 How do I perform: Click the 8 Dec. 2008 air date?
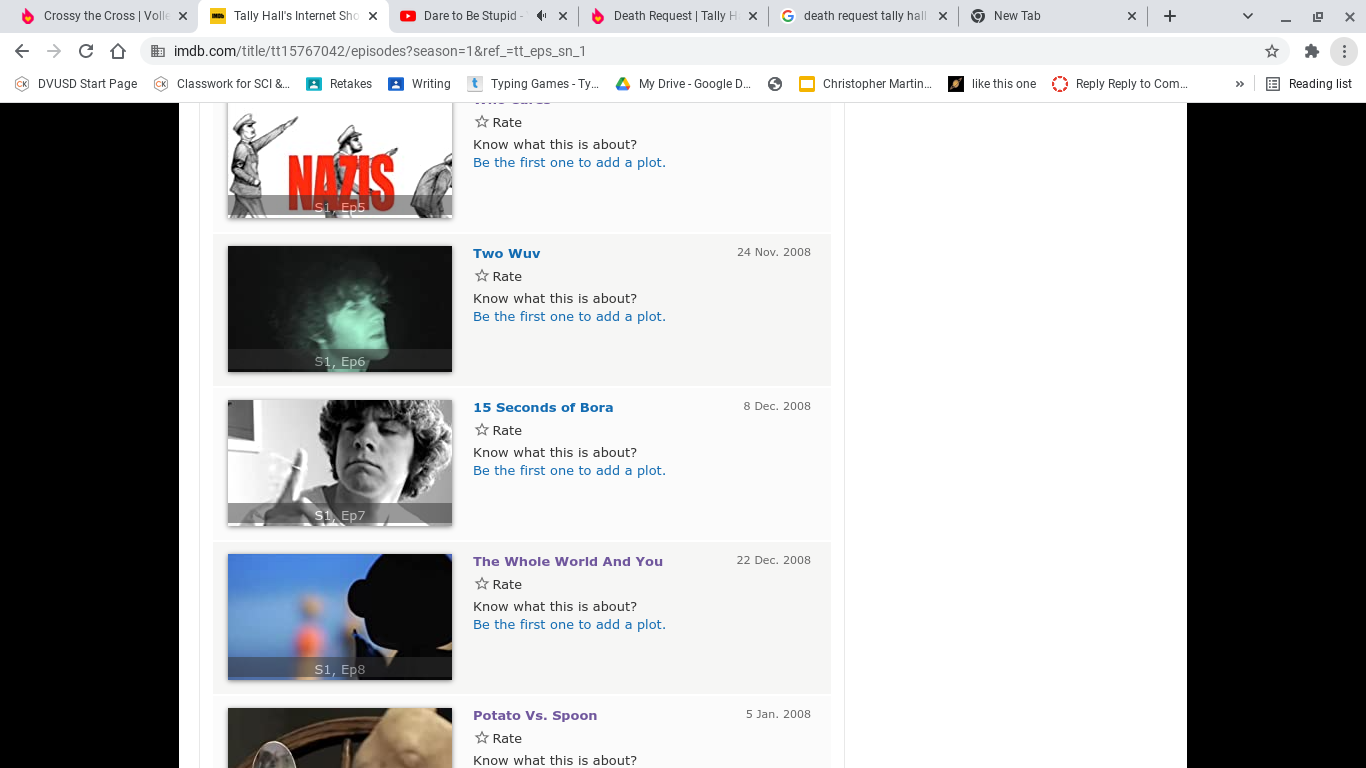coord(777,406)
